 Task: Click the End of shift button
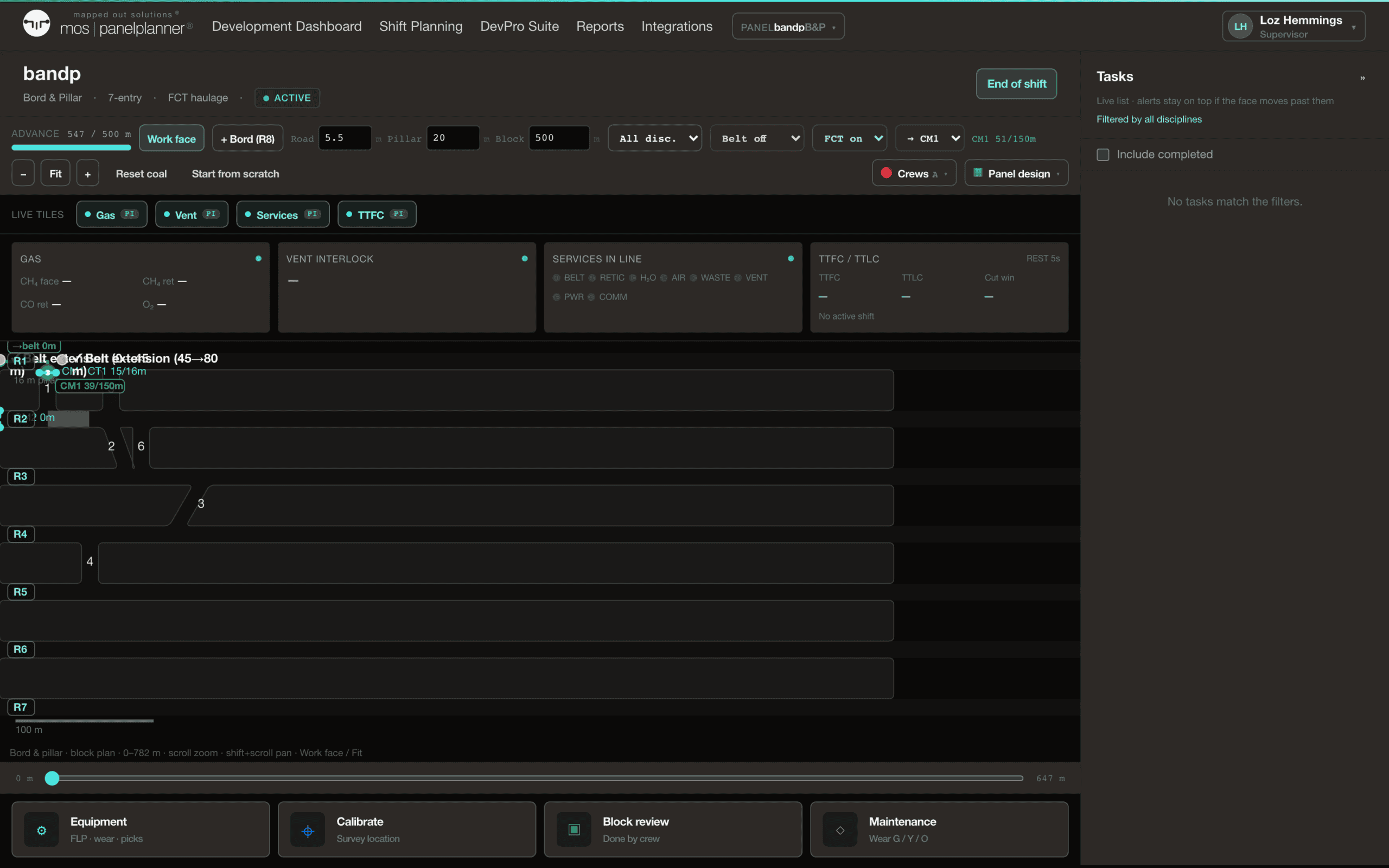click(x=1016, y=84)
